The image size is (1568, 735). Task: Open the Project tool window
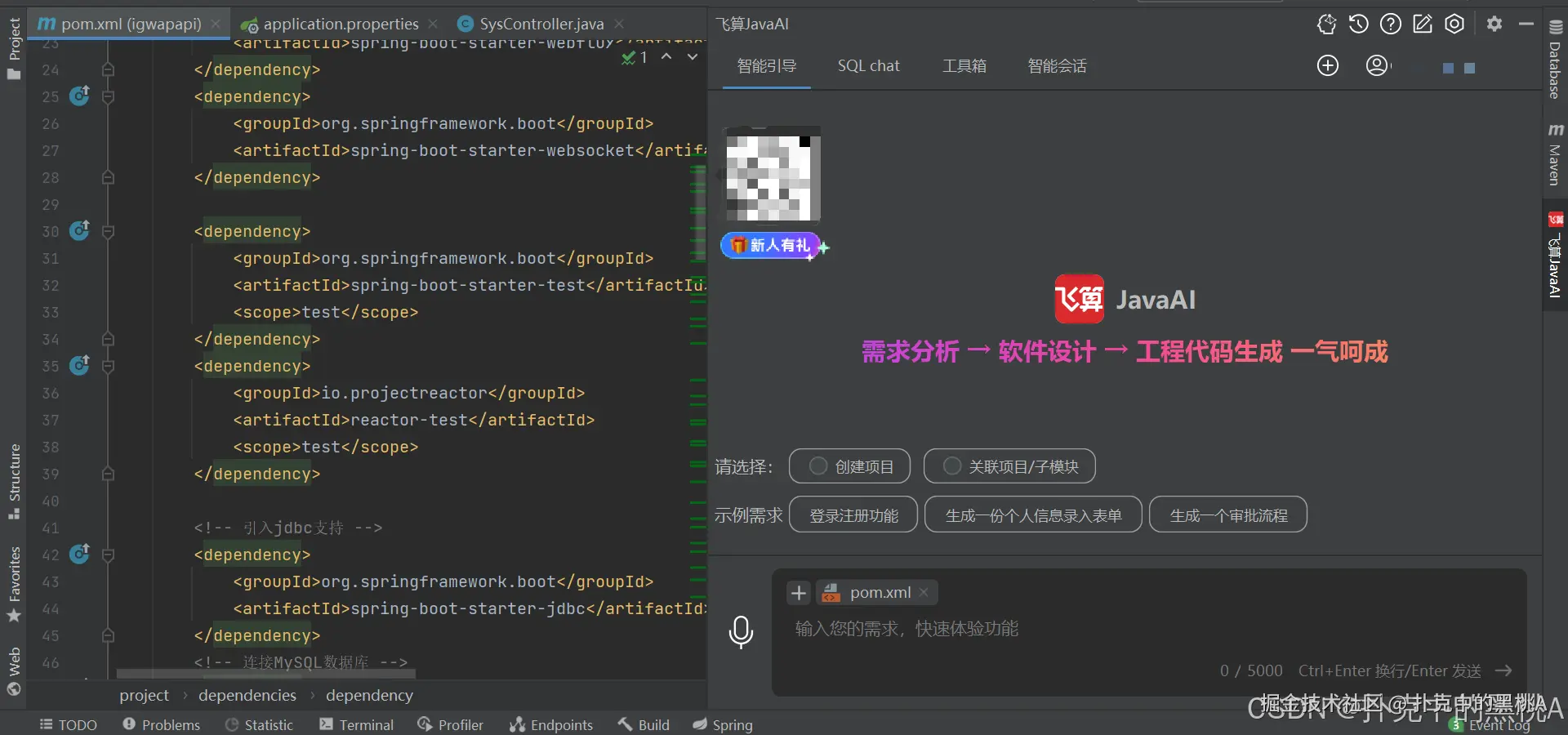[14, 48]
